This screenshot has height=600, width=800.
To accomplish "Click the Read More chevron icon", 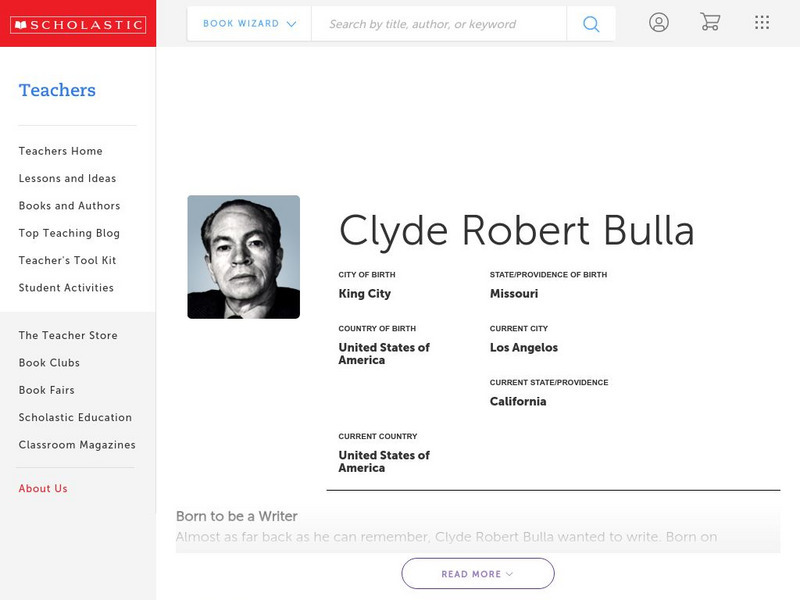I will pos(508,574).
